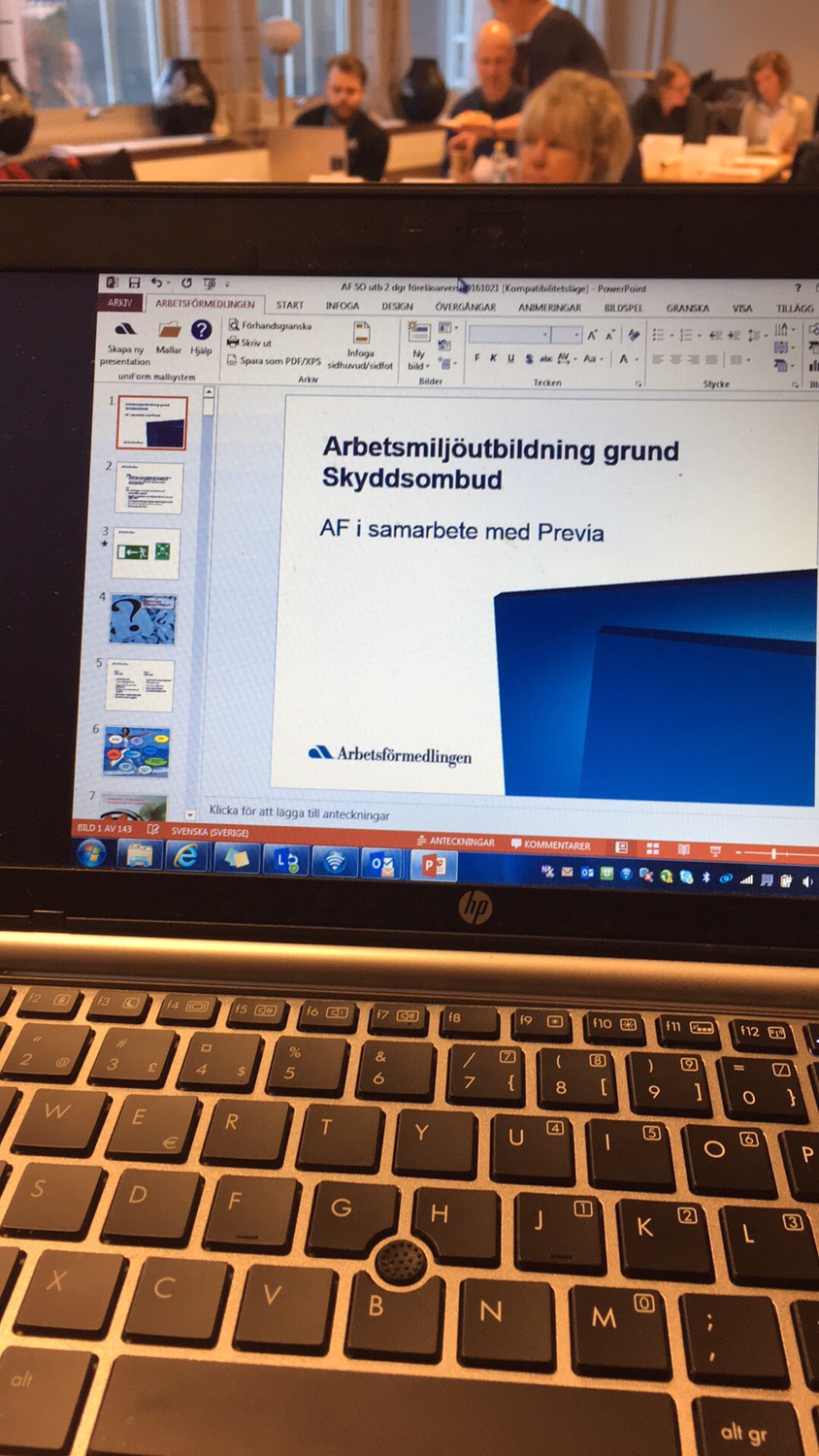The width and height of the screenshot is (819, 1456).
Task: Open the character spacing AV dropdown
Action: coord(566,358)
